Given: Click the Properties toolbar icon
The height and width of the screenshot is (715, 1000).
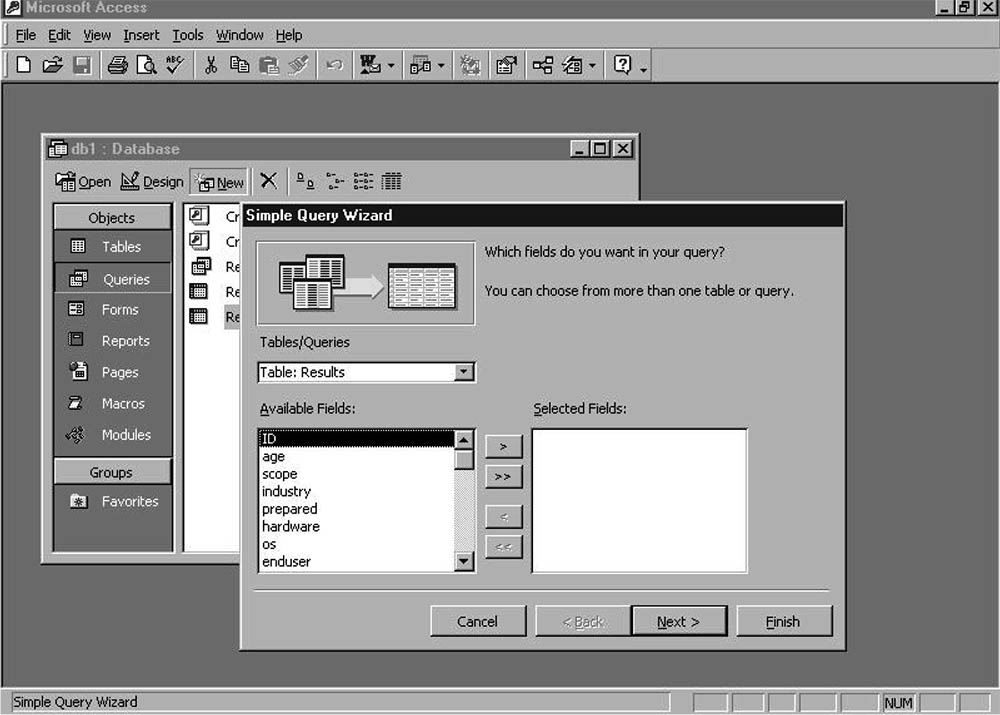Looking at the screenshot, I should click(506, 65).
